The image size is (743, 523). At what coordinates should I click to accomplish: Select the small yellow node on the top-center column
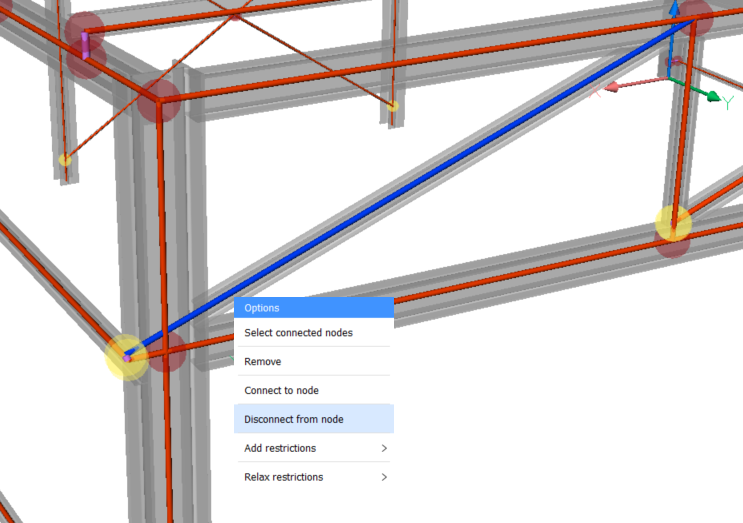pyautogui.click(x=393, y=105)
